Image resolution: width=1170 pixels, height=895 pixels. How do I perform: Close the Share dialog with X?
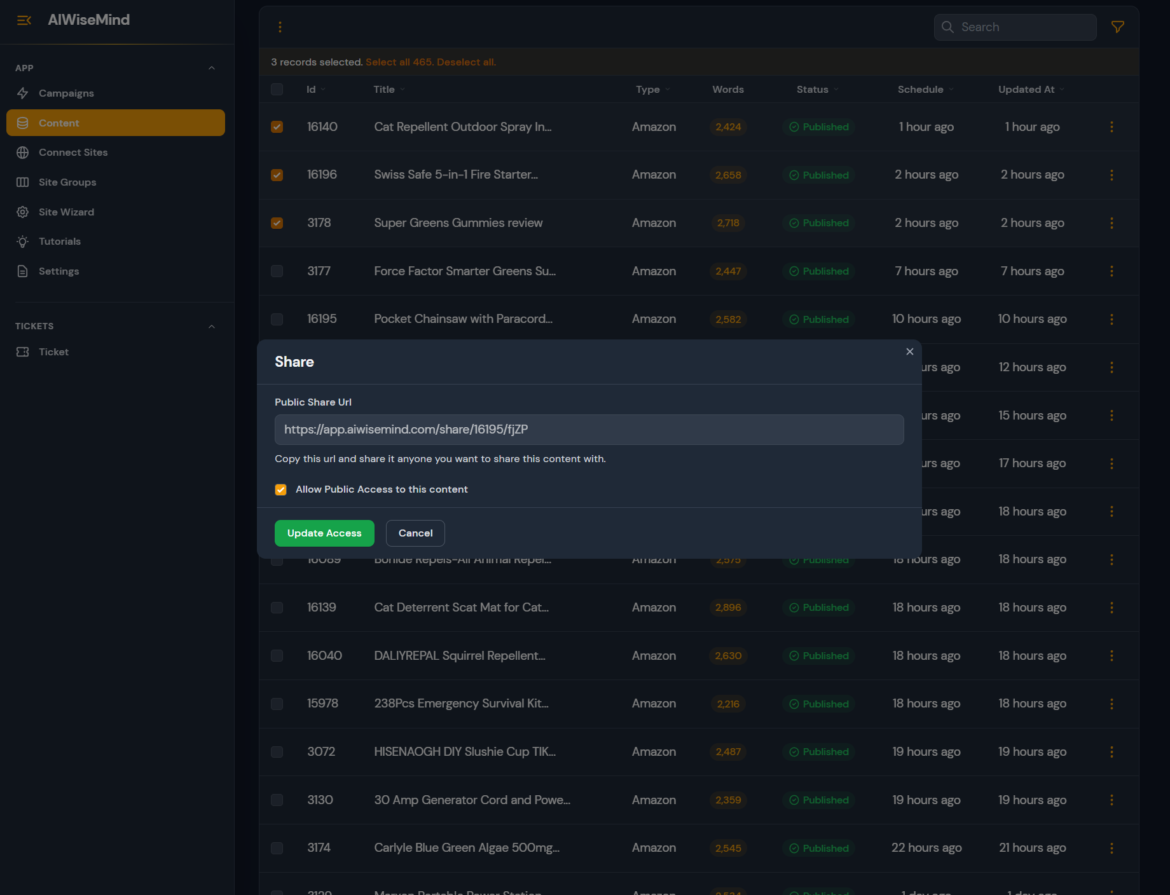click(x=909, y=352)
